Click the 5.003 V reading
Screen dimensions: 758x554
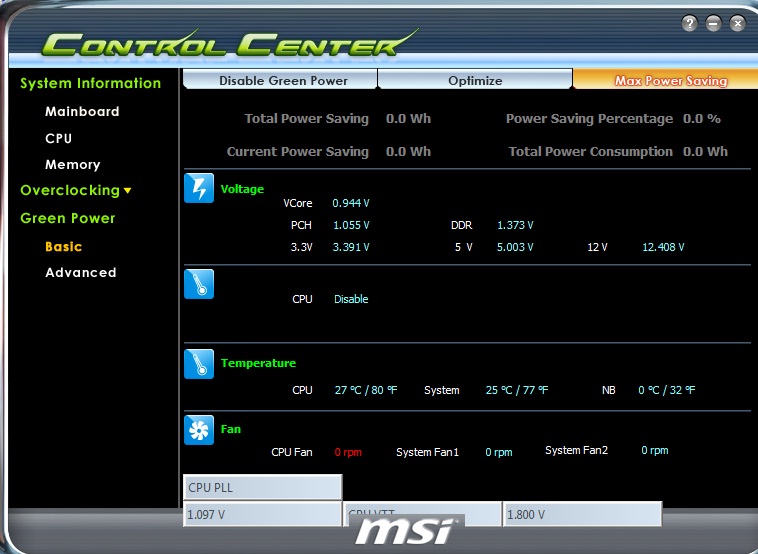(515, 248)
